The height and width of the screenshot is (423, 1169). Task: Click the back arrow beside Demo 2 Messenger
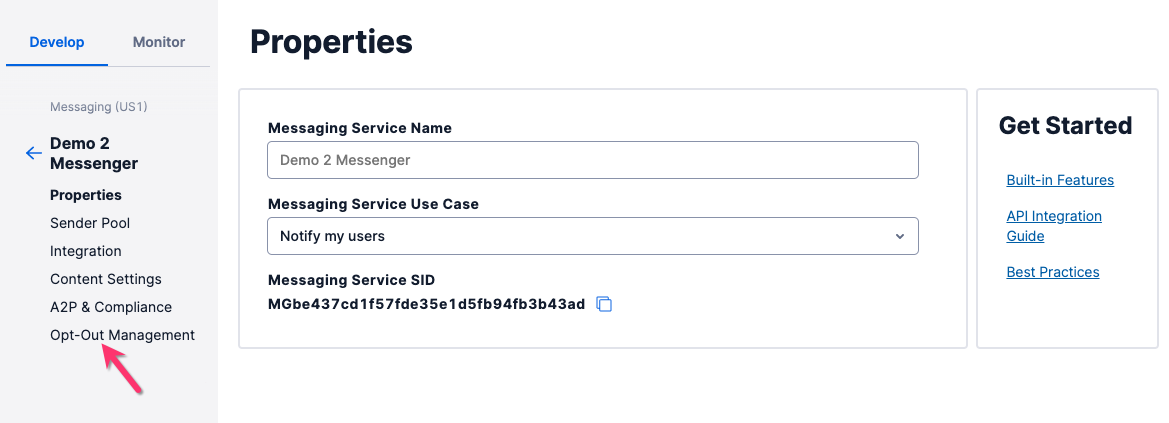point(34,153)
